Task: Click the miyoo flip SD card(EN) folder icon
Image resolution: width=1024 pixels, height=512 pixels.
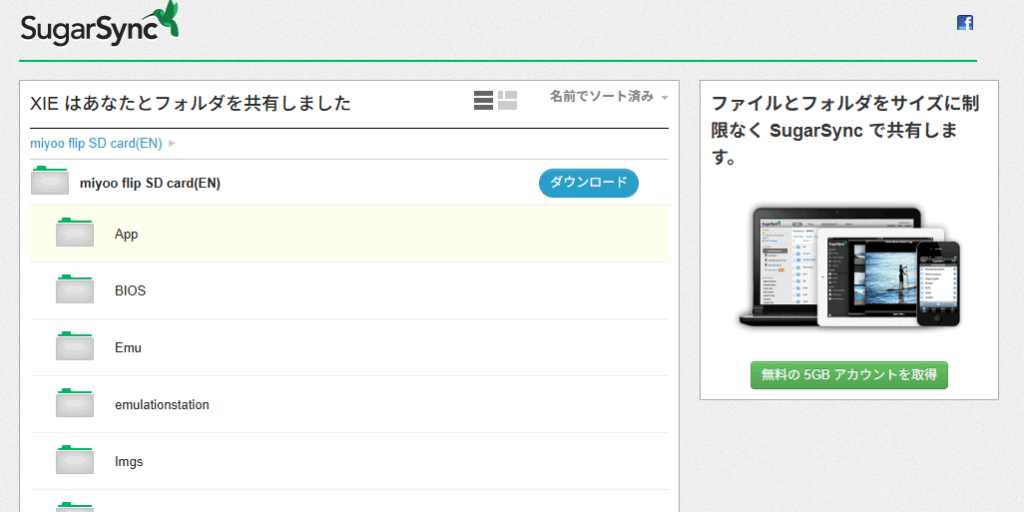Action: pos(50,180)
